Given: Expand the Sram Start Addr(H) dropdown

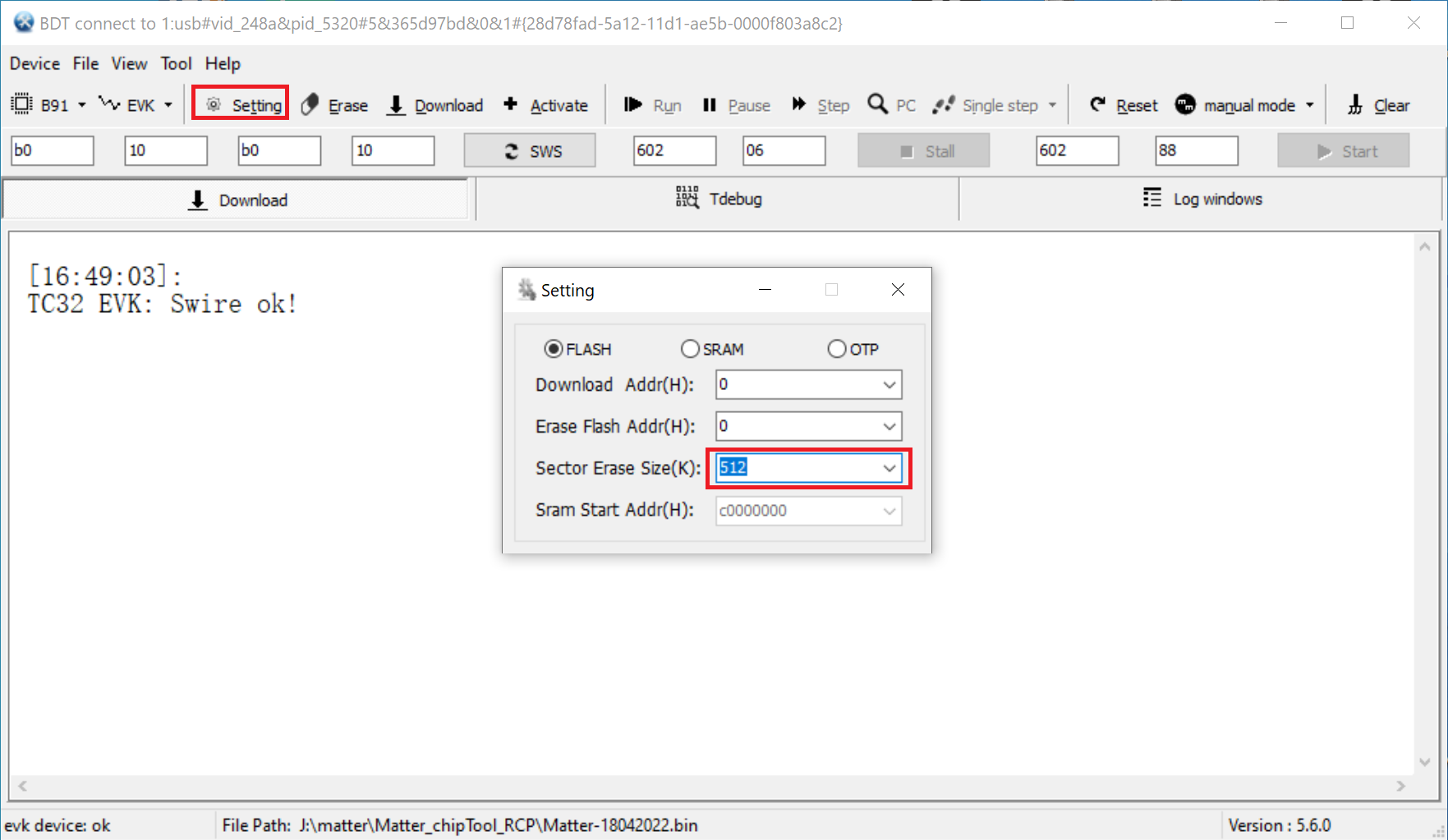Looking at the screenshot, I should [x=889, y=511].
